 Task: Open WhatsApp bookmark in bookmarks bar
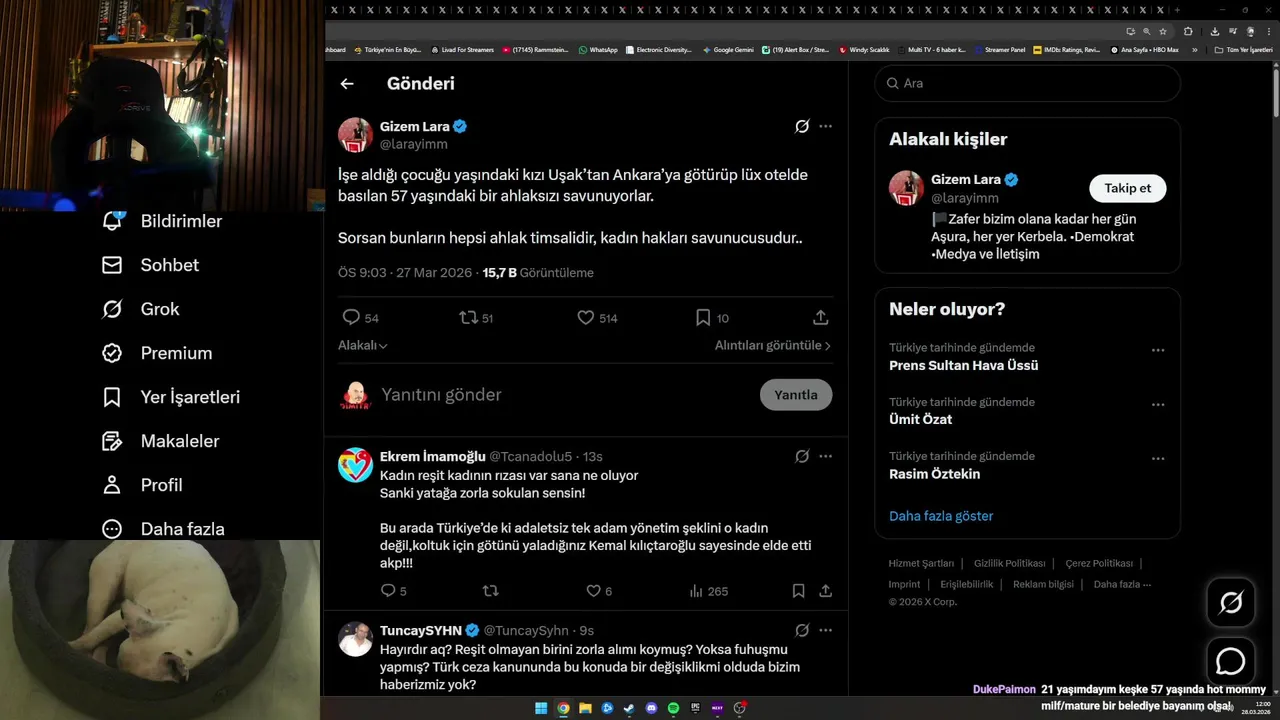coord(598,49)
